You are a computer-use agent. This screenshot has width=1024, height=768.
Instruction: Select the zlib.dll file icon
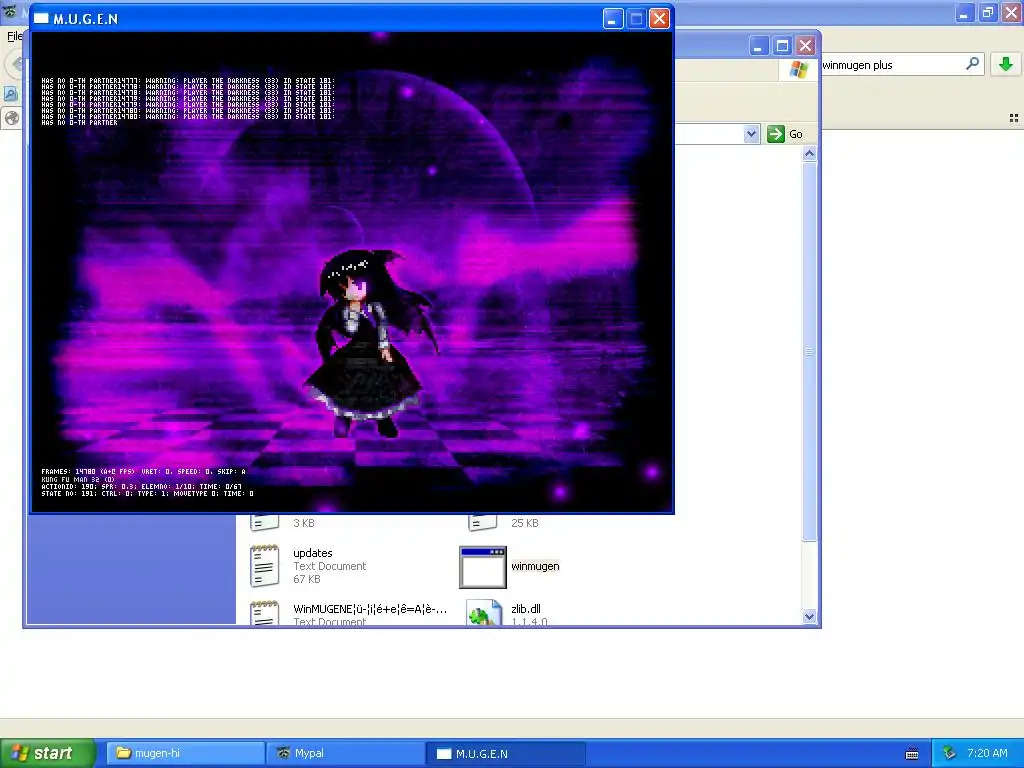(484, 614)
